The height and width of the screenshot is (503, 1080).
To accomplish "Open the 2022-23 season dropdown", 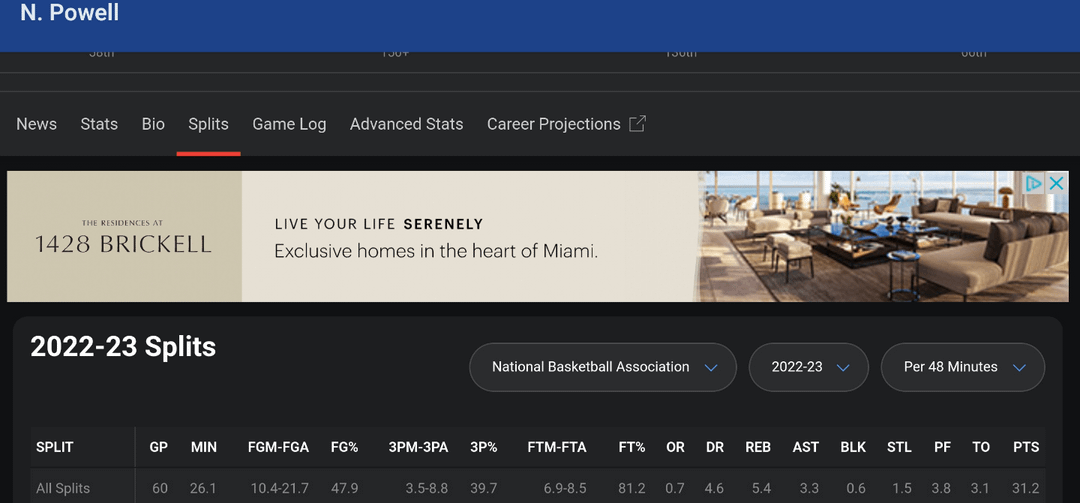I will [809, 367].
